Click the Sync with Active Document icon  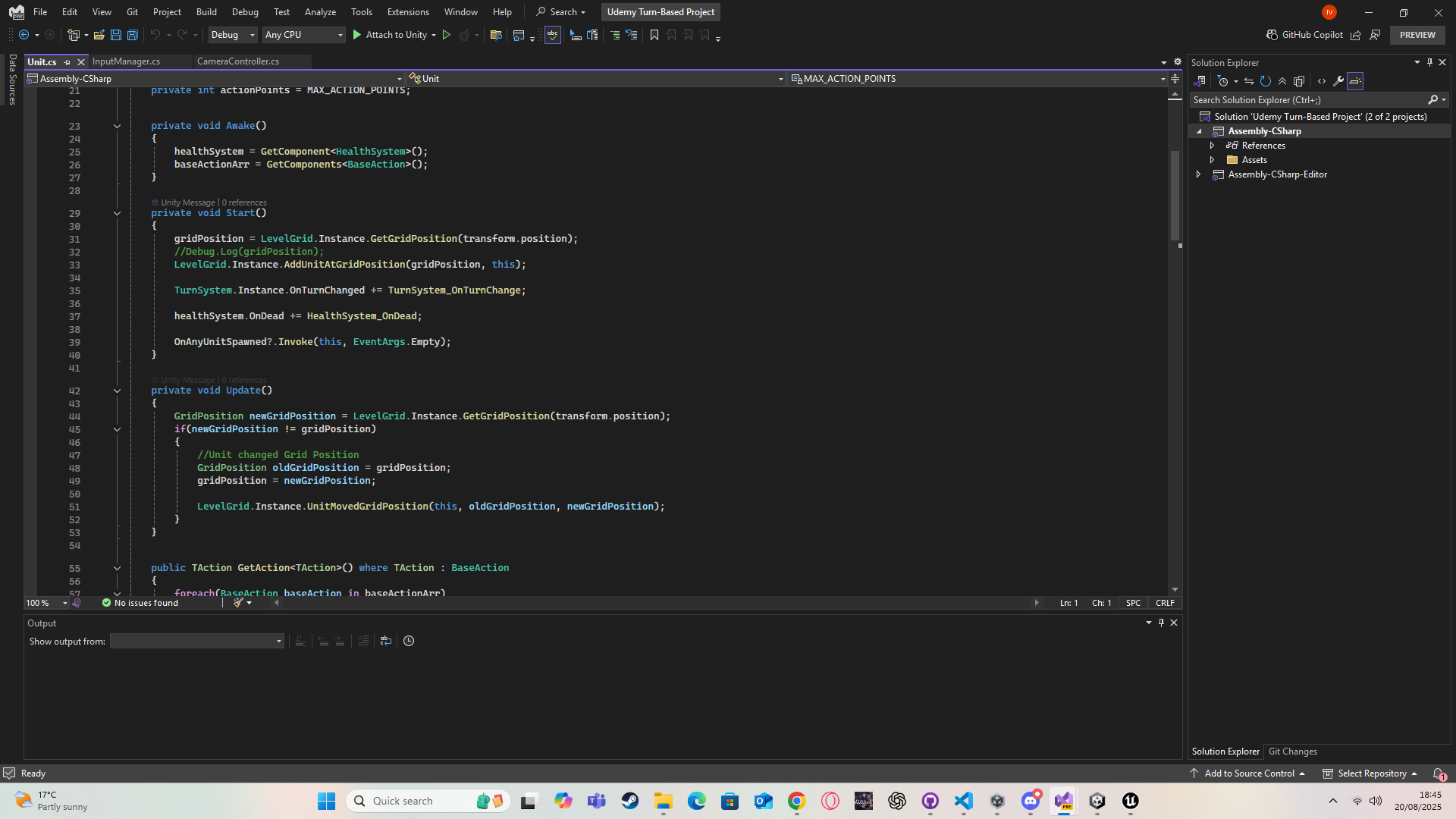1249,81
